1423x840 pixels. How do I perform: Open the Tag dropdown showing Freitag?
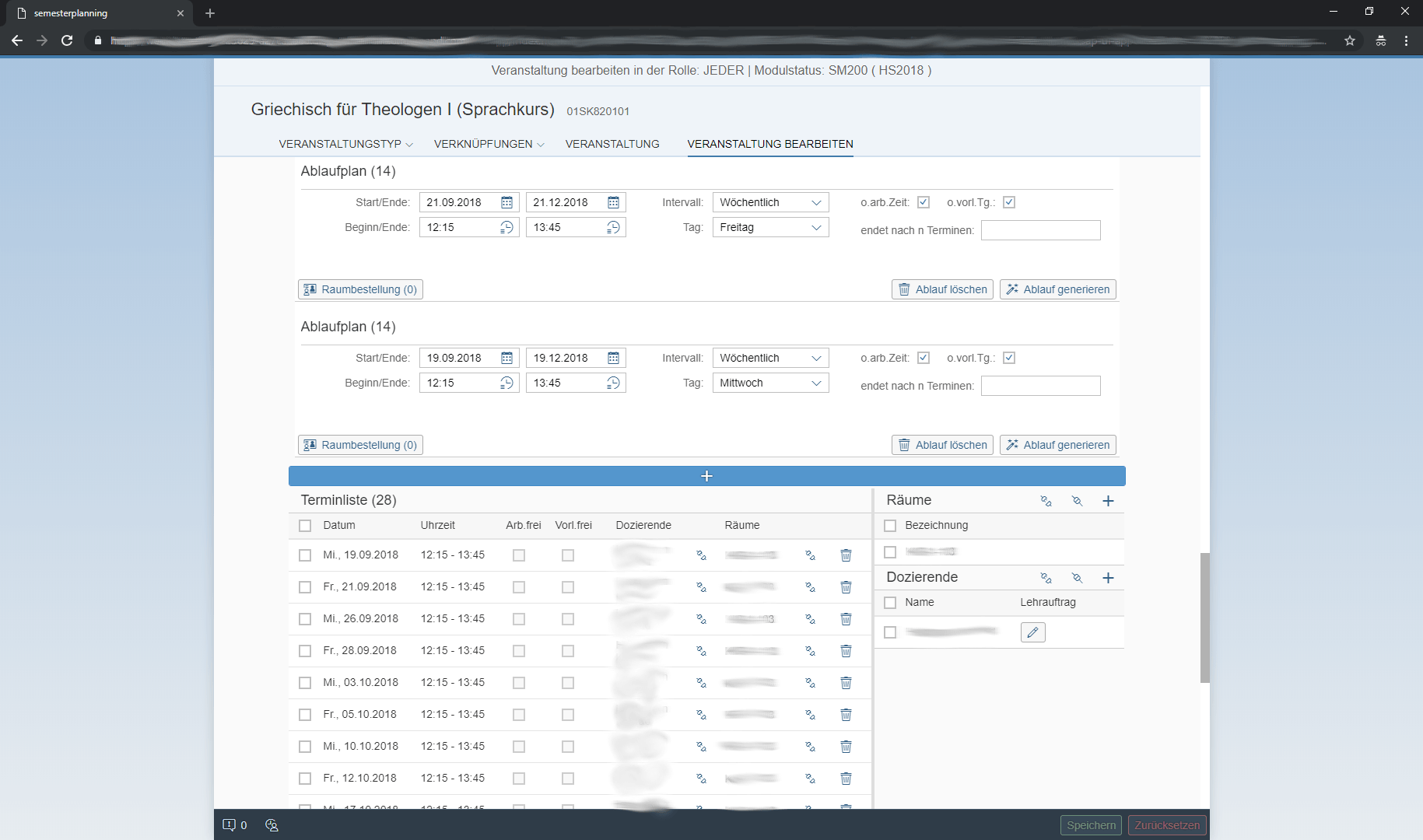[769, 227]
